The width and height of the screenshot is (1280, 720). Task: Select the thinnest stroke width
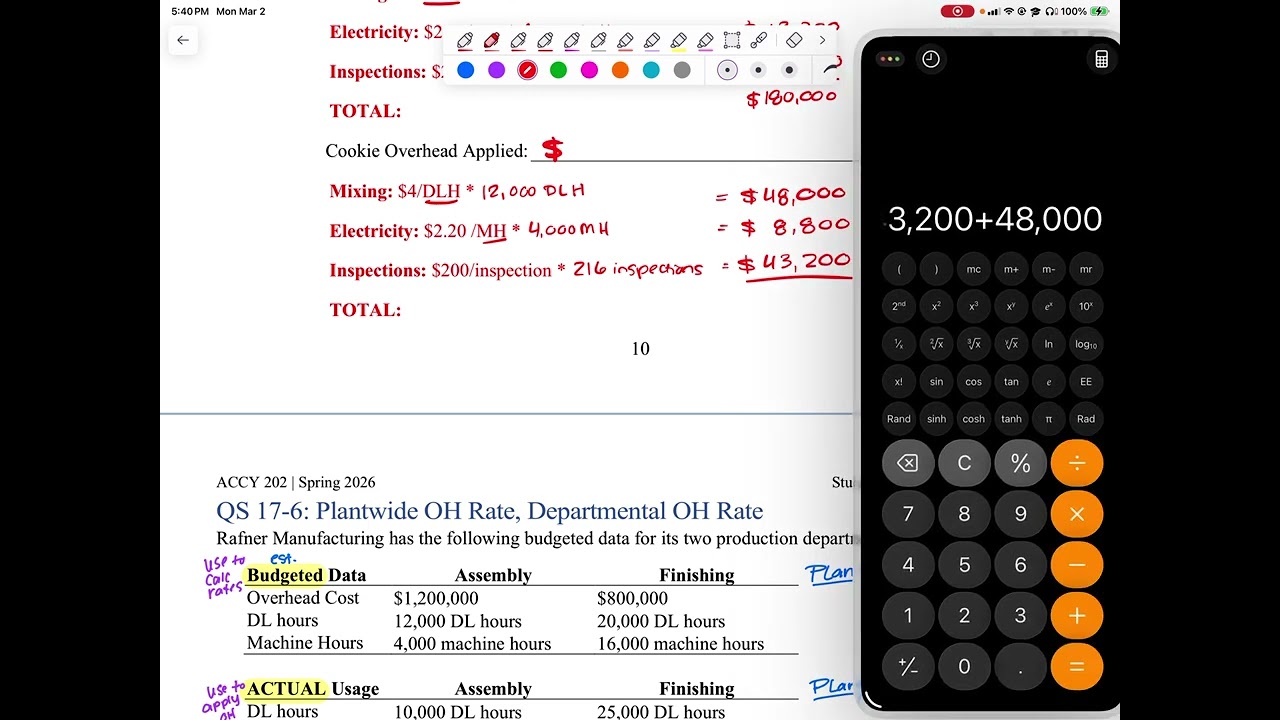(727, 70)
